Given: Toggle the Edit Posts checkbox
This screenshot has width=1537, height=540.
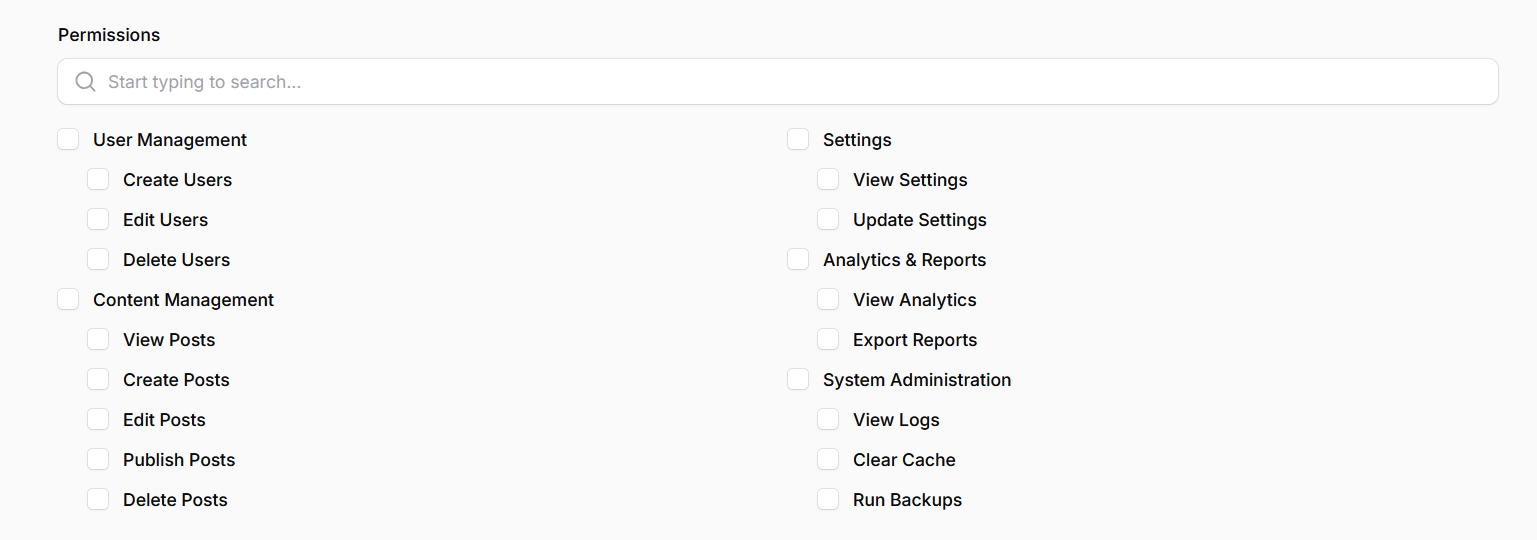Looking at the screenshot, I should coord(98,420).
